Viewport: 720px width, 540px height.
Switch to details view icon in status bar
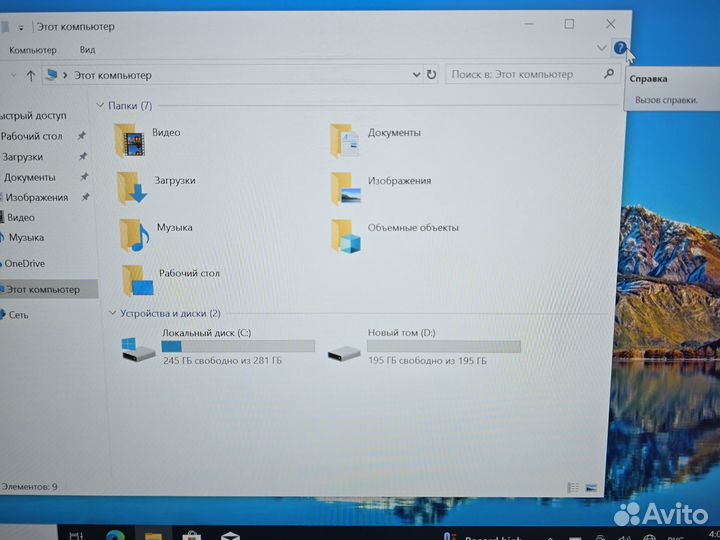[x=573, y=487]
